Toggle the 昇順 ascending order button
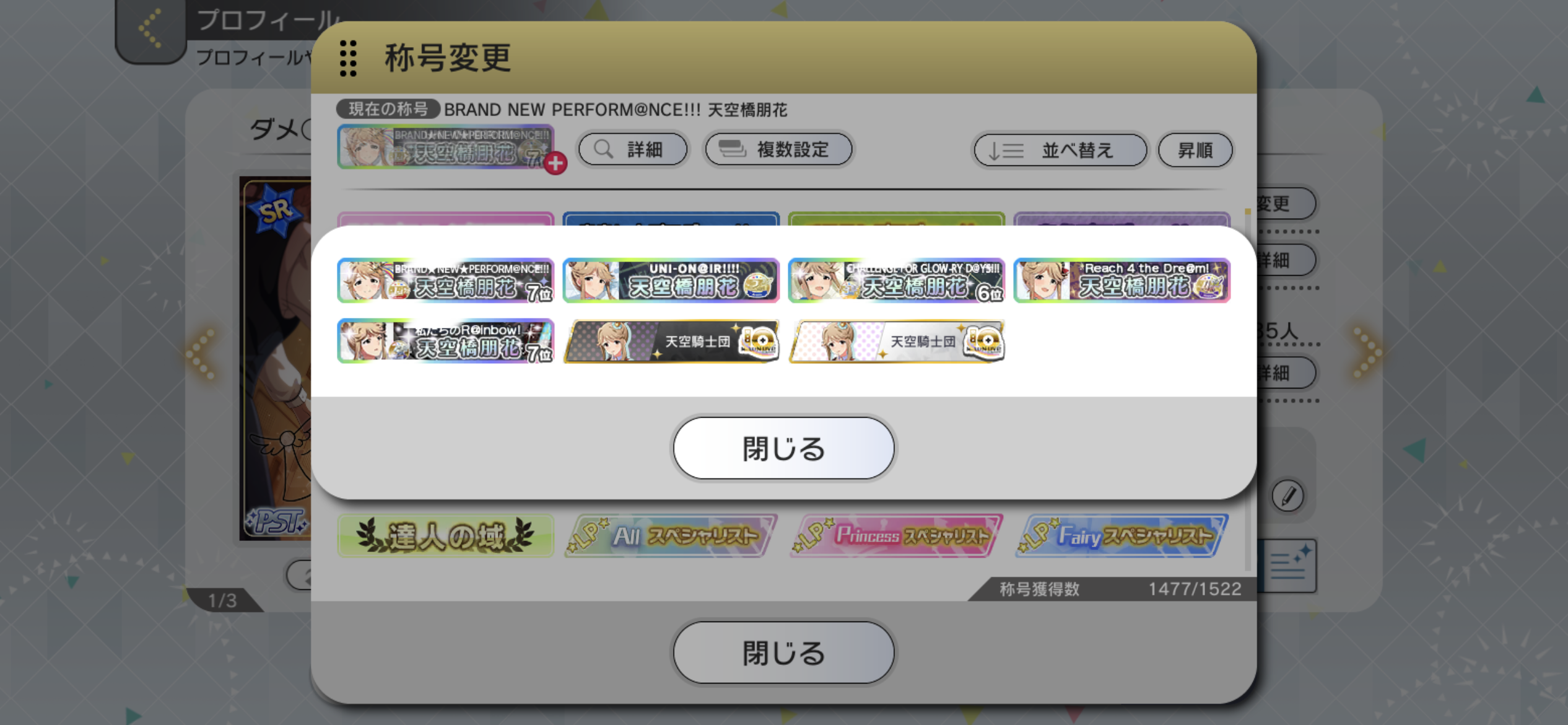 [x=1195, y=150]
